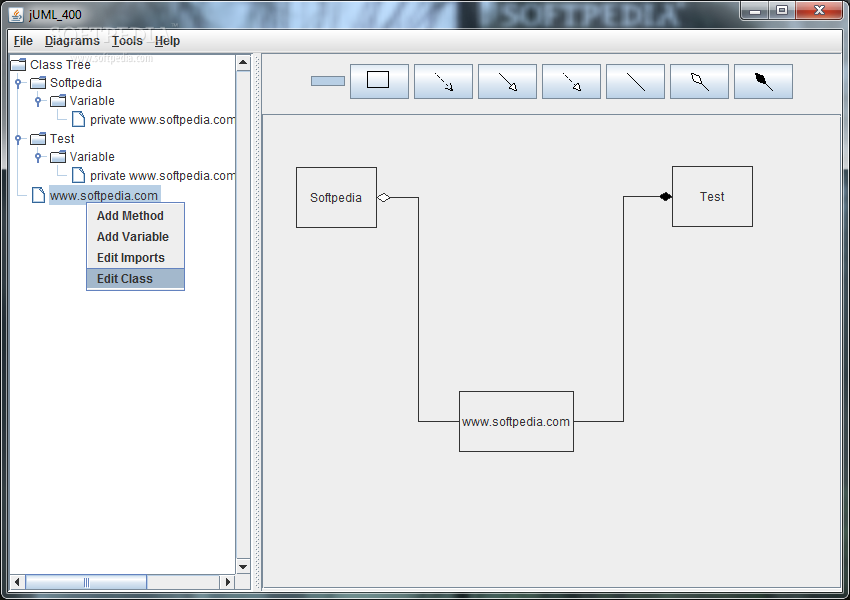Viewport: 850px width, 600px height.
Task: Collapse the Variable node under Softpedia
Action: 38,101
